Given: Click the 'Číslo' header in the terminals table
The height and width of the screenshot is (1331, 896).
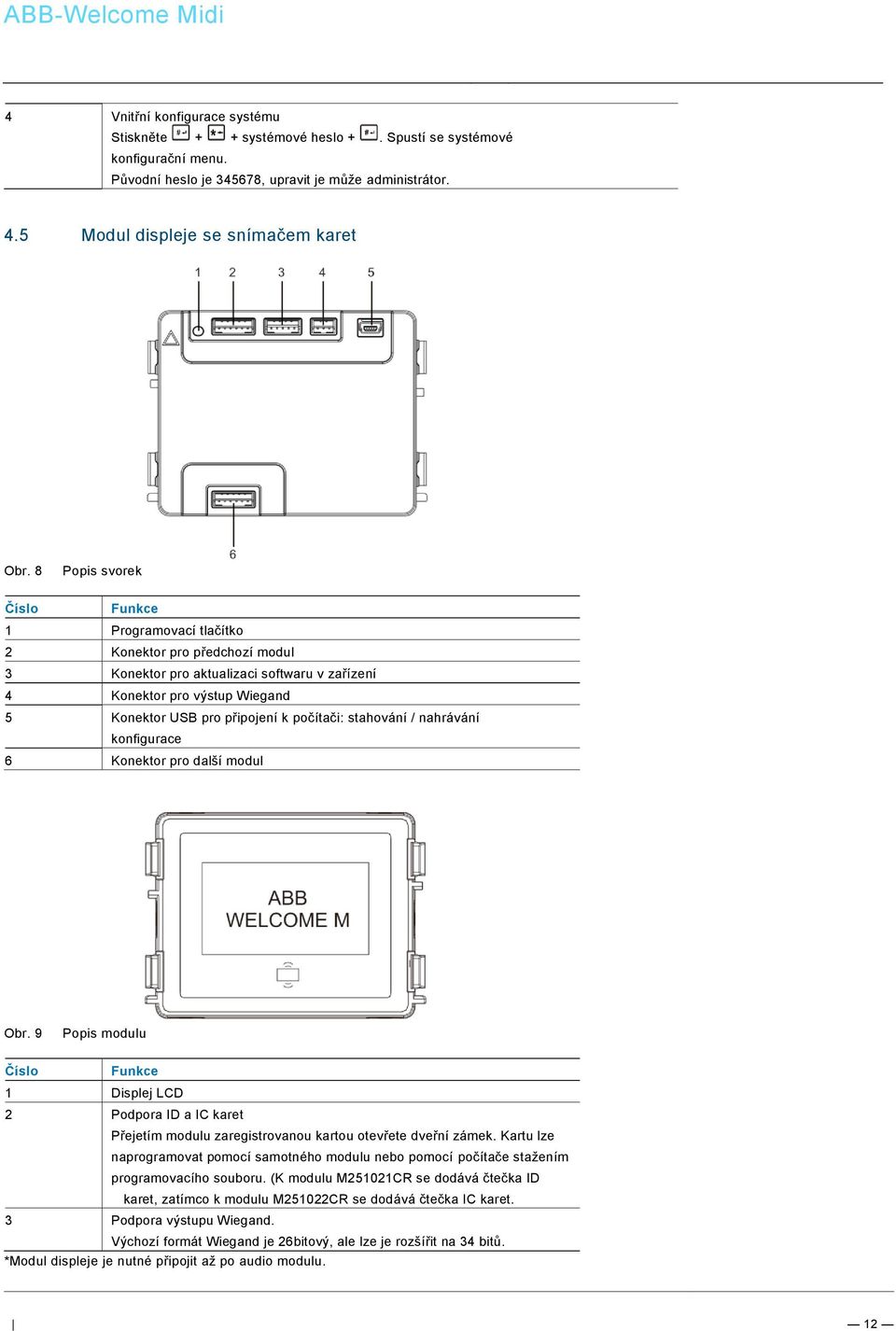Looking at the screenshot, I should pos(21,609).
